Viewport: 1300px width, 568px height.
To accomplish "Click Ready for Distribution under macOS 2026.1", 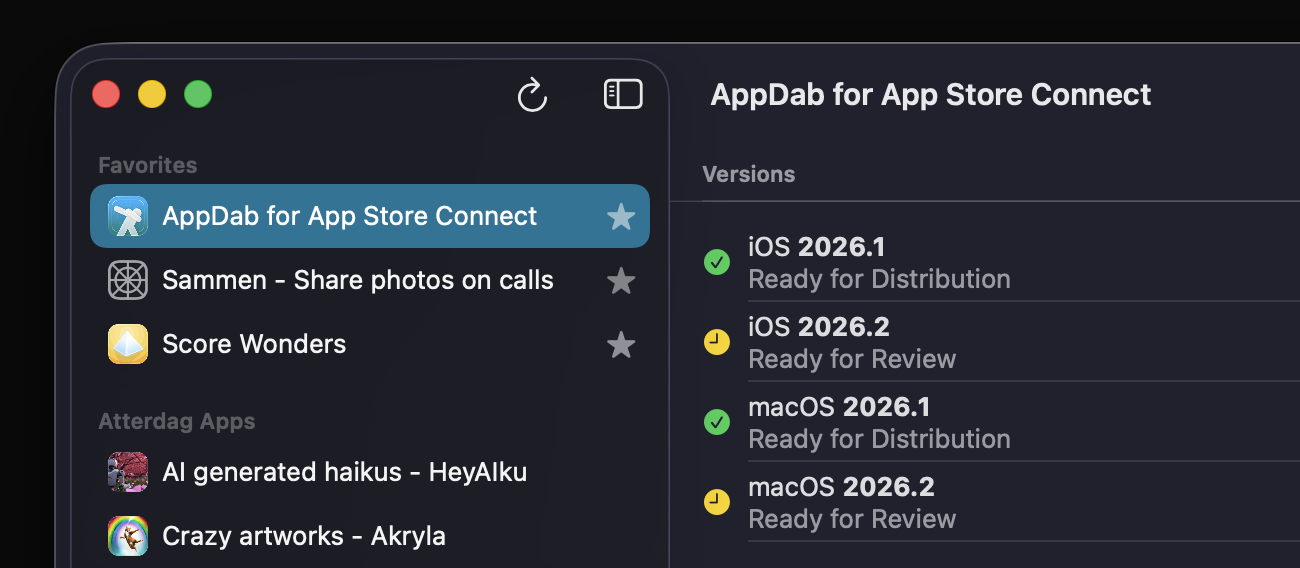I will (x=879, y=439).
